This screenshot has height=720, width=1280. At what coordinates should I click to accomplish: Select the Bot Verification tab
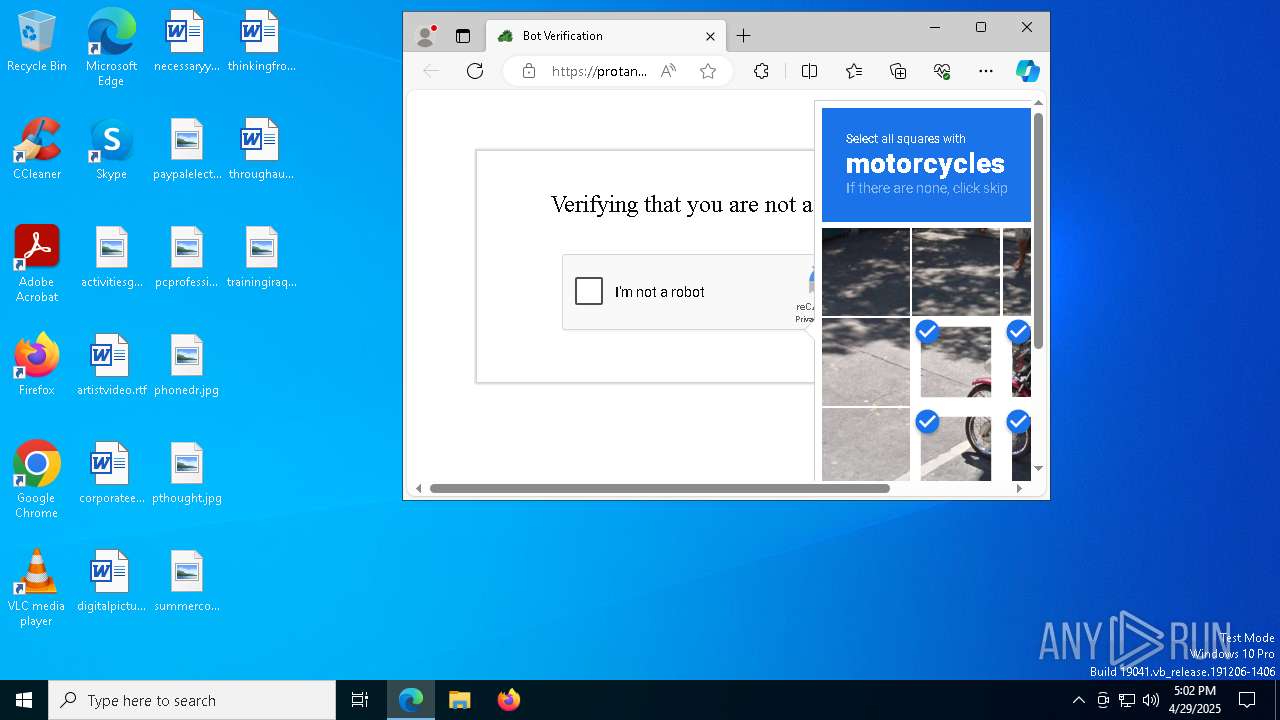pyautogui.click(x=606, y=36)
